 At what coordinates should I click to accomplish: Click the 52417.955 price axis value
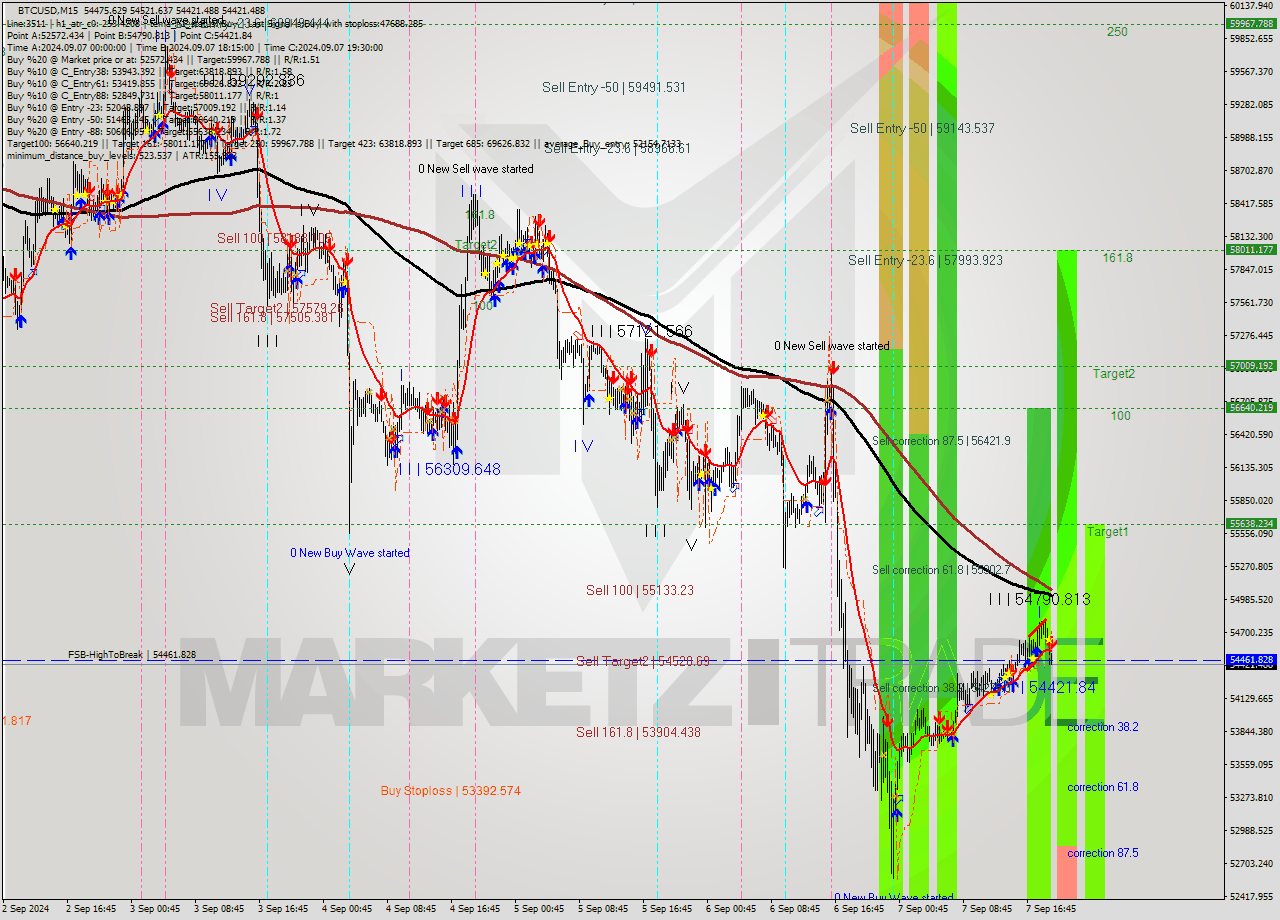[x=1251, y=897]
